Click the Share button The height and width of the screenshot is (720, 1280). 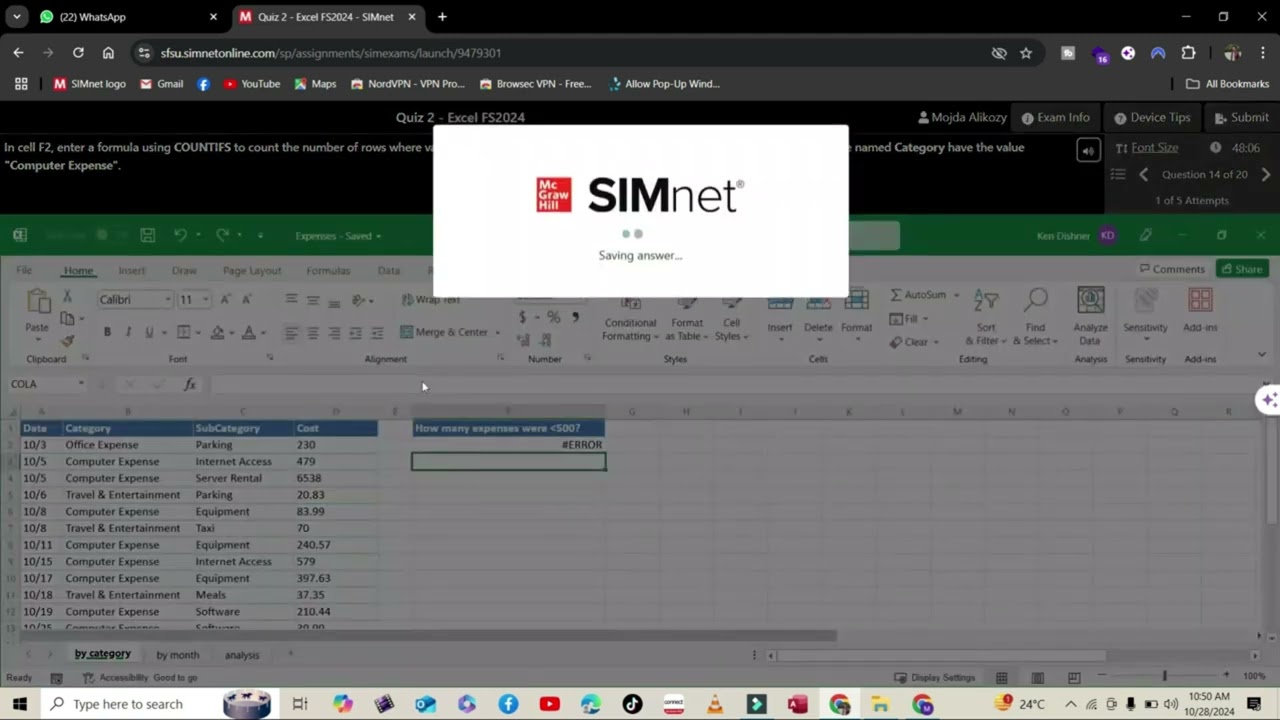[x=1242, y=269]
